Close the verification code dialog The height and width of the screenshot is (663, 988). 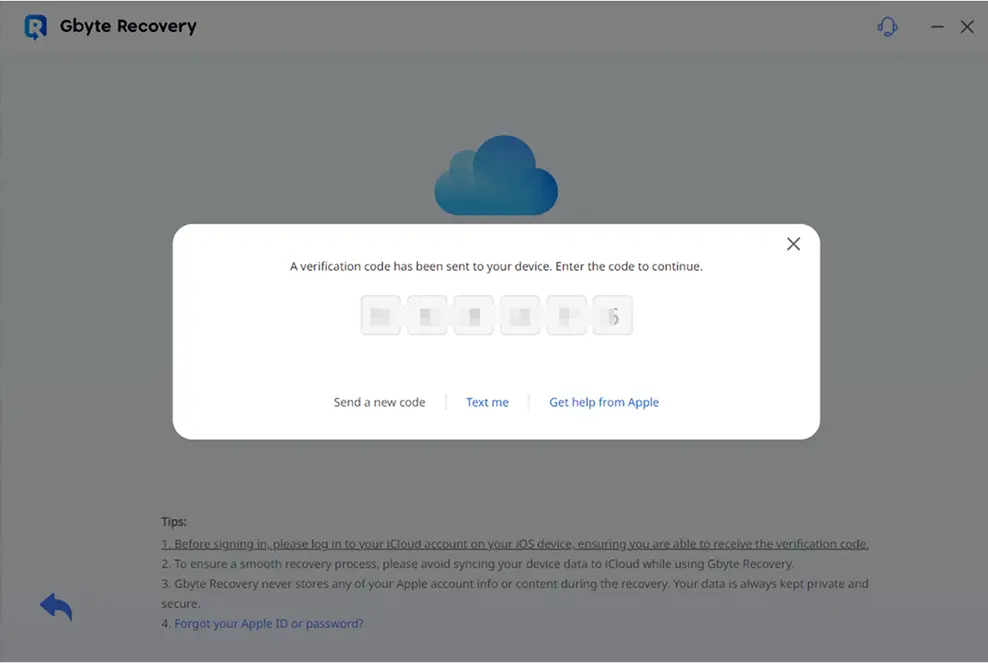point(793,244)
